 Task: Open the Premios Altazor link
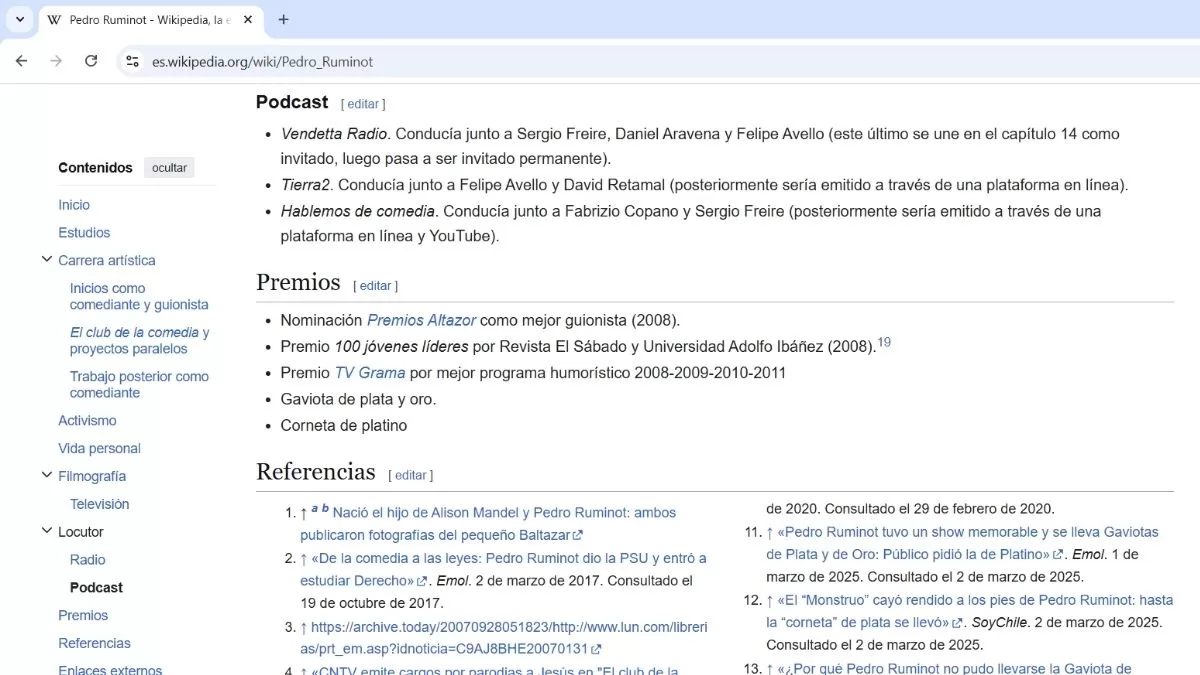(421, 321)
